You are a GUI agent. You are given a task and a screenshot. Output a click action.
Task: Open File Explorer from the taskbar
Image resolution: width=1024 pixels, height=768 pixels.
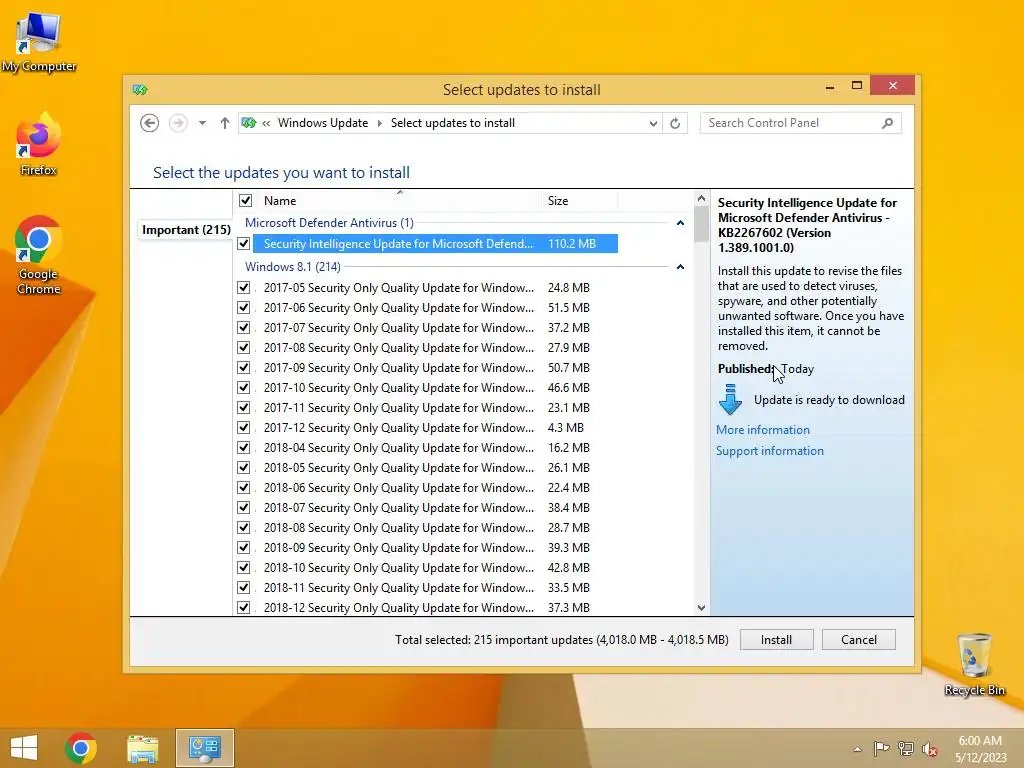click(x=142, y=748)
